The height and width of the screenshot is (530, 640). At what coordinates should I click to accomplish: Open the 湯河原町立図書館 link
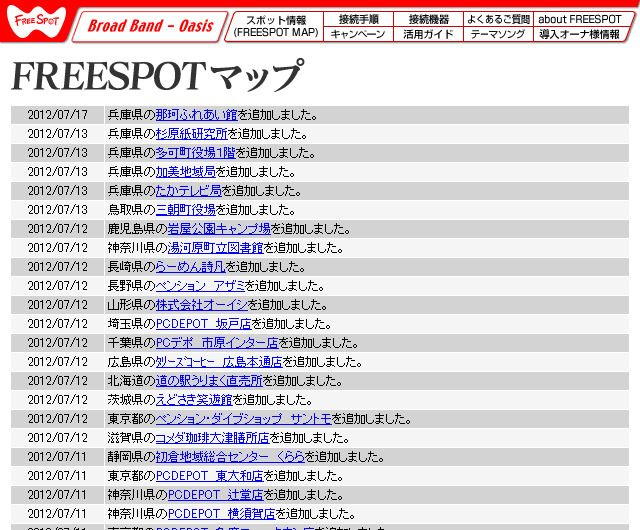click(x=216, y=247)
